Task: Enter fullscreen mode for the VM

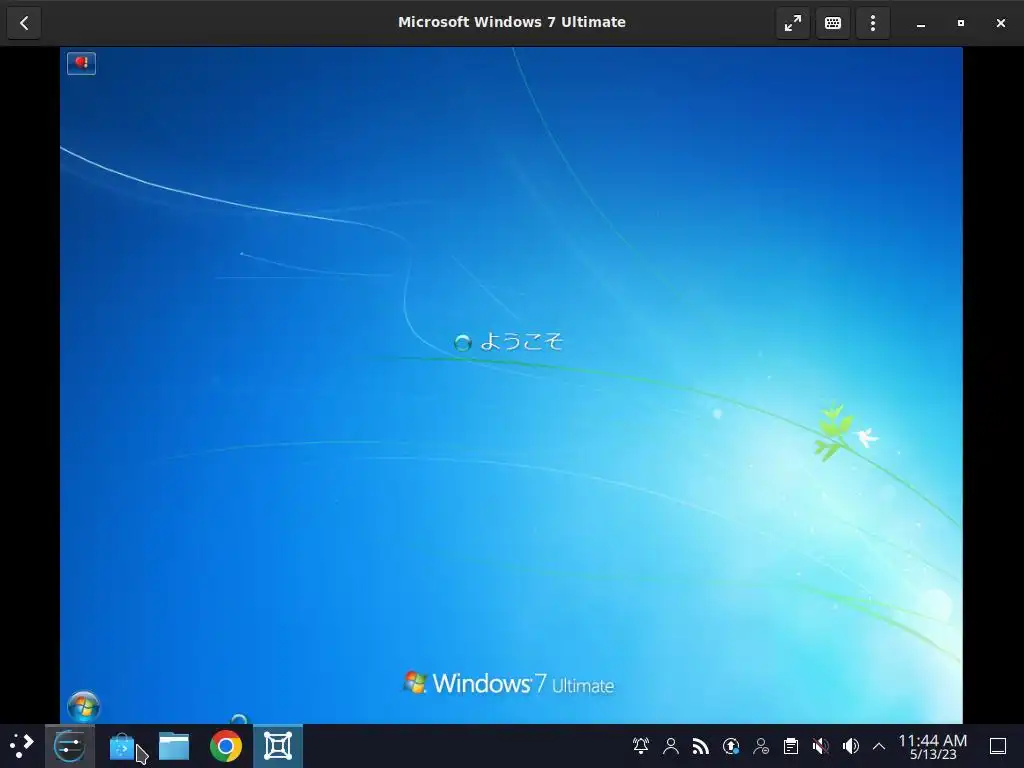Action: pos(793,23)
